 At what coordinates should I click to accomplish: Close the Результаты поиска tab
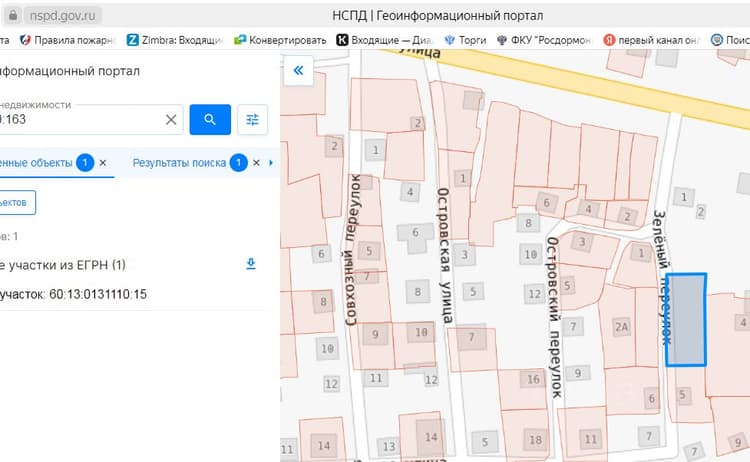tap(256, 163)
